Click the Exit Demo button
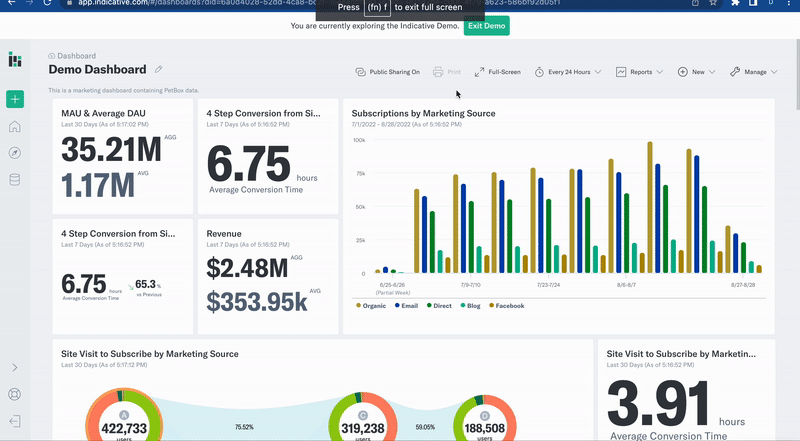The height and width of the screenshot is (441, 800). tap(487, 26)
